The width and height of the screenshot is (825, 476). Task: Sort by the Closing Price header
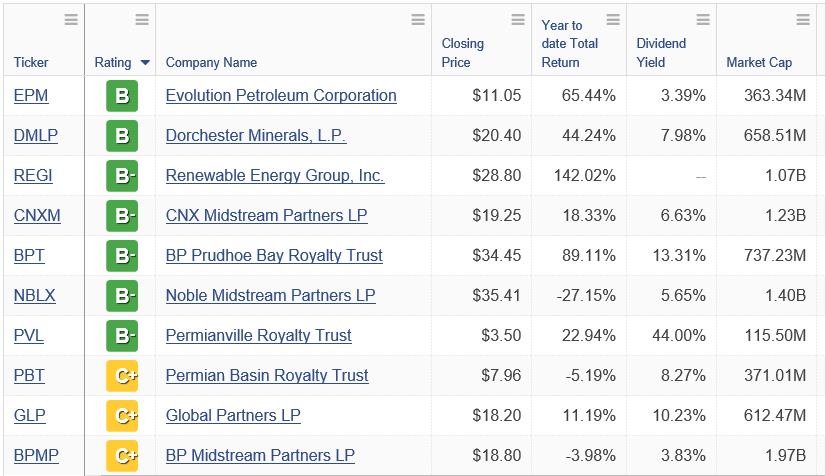point(462,53)
